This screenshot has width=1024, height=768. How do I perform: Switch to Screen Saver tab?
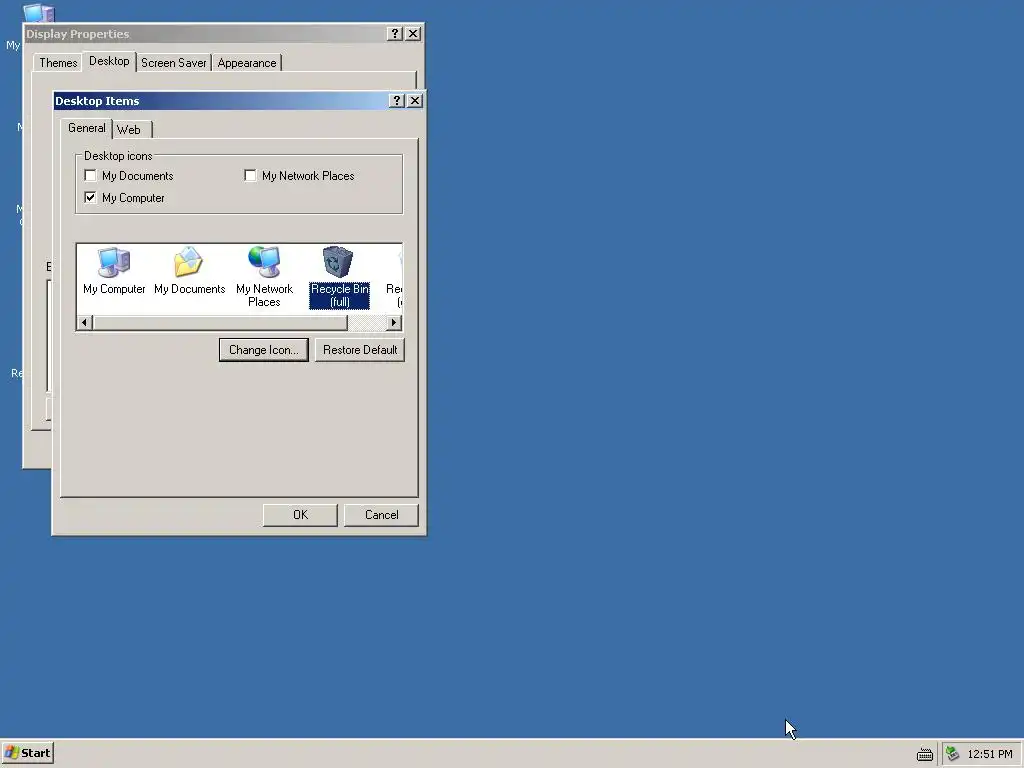tap(174, 63)
